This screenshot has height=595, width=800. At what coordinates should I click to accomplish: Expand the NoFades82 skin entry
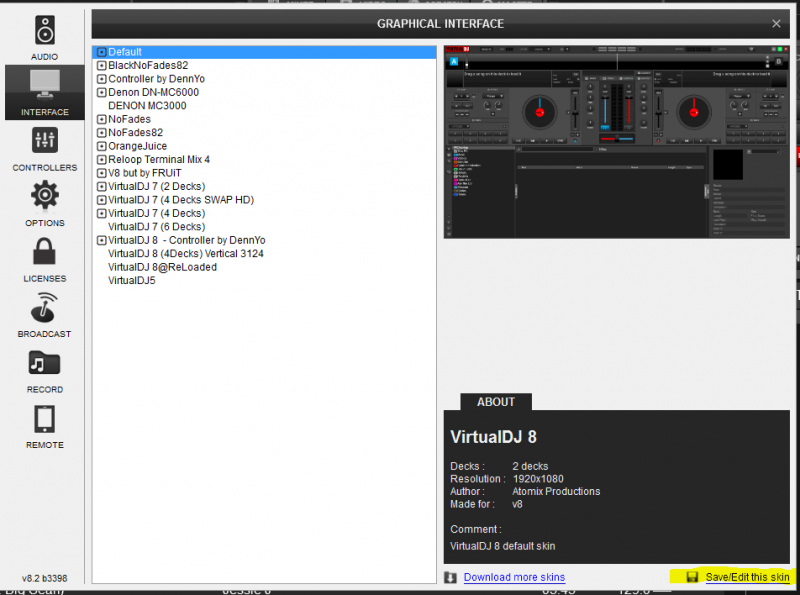[x=102, y=133]
